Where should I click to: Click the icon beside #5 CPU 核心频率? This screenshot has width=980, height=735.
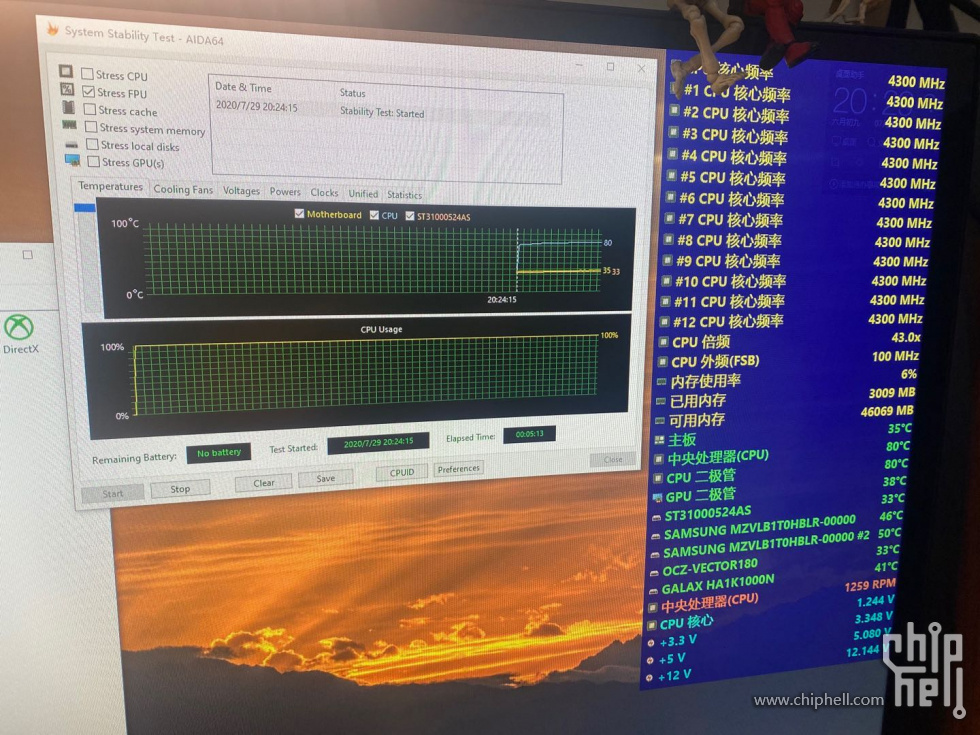point(672,176)
